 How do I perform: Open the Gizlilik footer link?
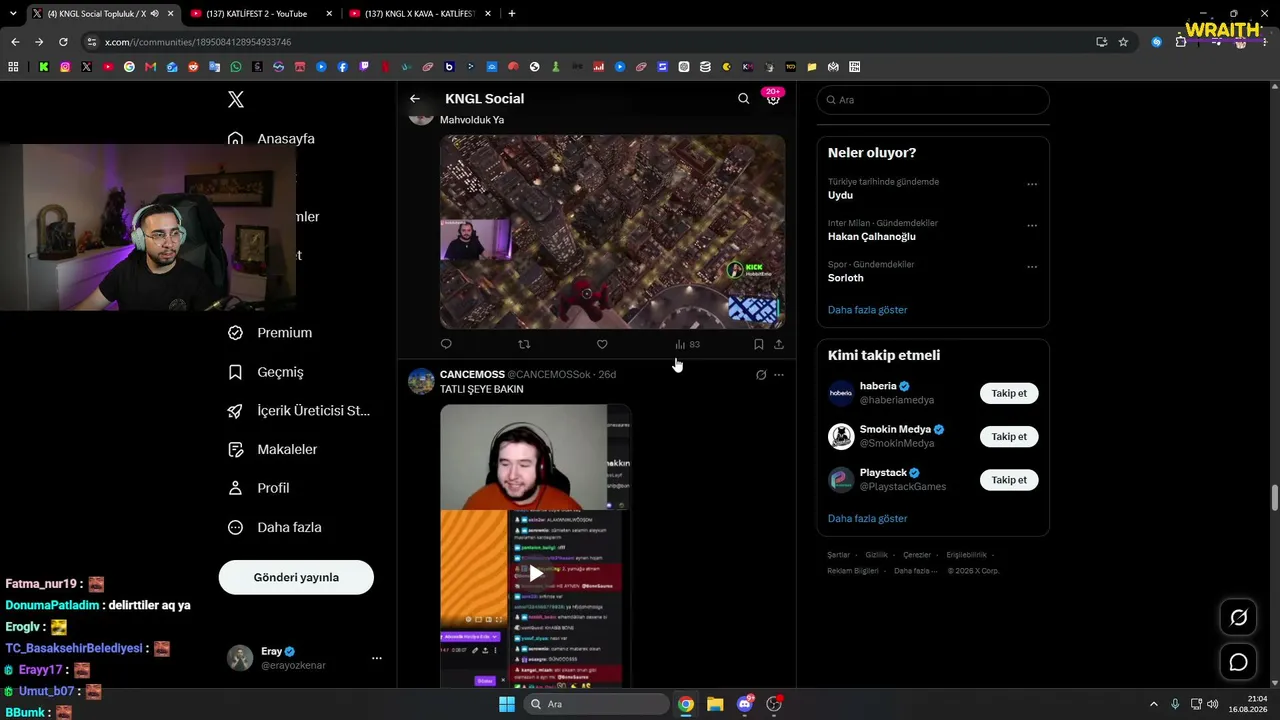[877, 555]
